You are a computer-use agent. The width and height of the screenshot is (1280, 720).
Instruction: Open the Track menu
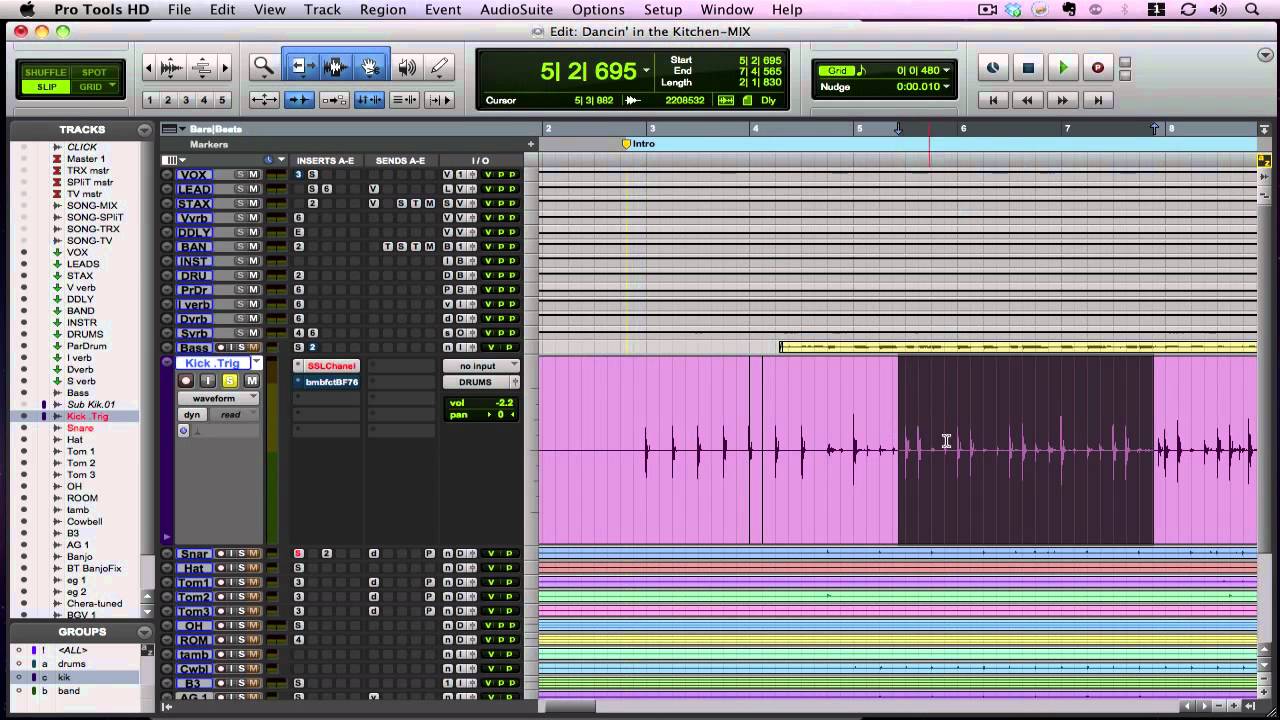[x=322, y=9]
